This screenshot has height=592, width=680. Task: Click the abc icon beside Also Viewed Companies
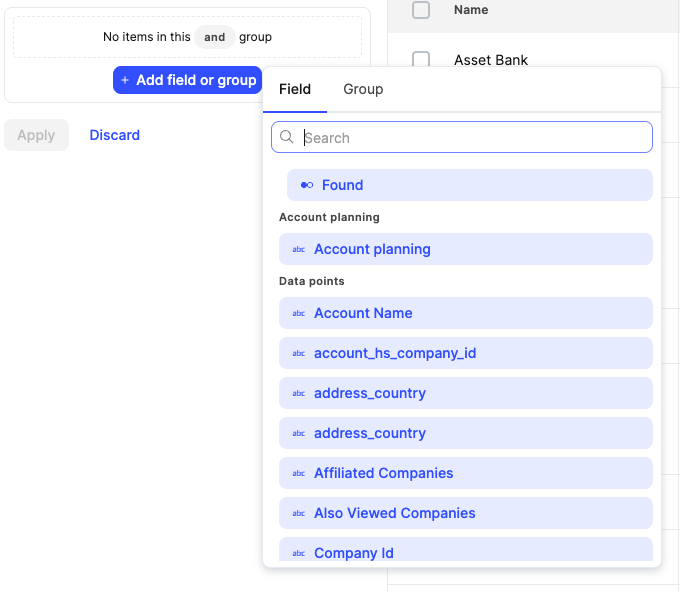[298, 513]
